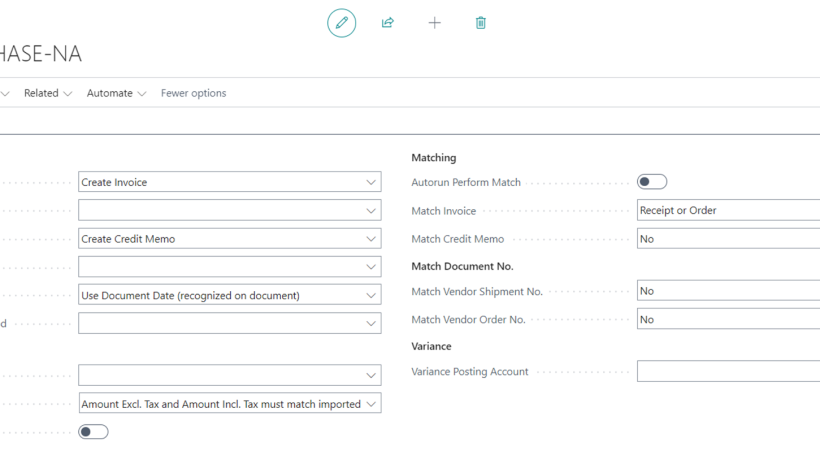
Task: Click the plus icon to create new
Action: coord(434,23)
